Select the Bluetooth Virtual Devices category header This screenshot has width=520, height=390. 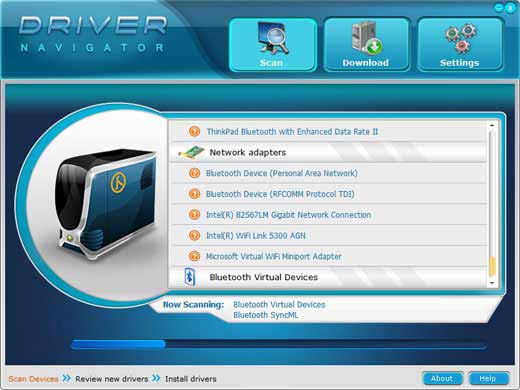(329, 277)
